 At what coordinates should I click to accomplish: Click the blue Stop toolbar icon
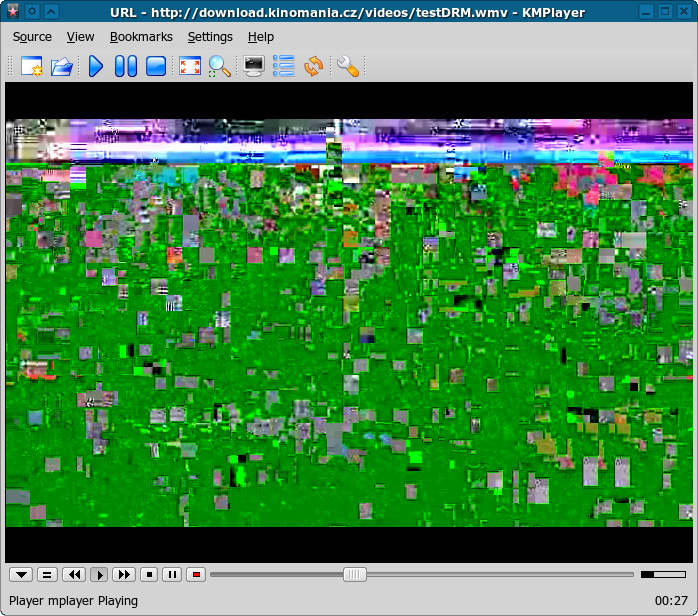click(x=156, y=66)
